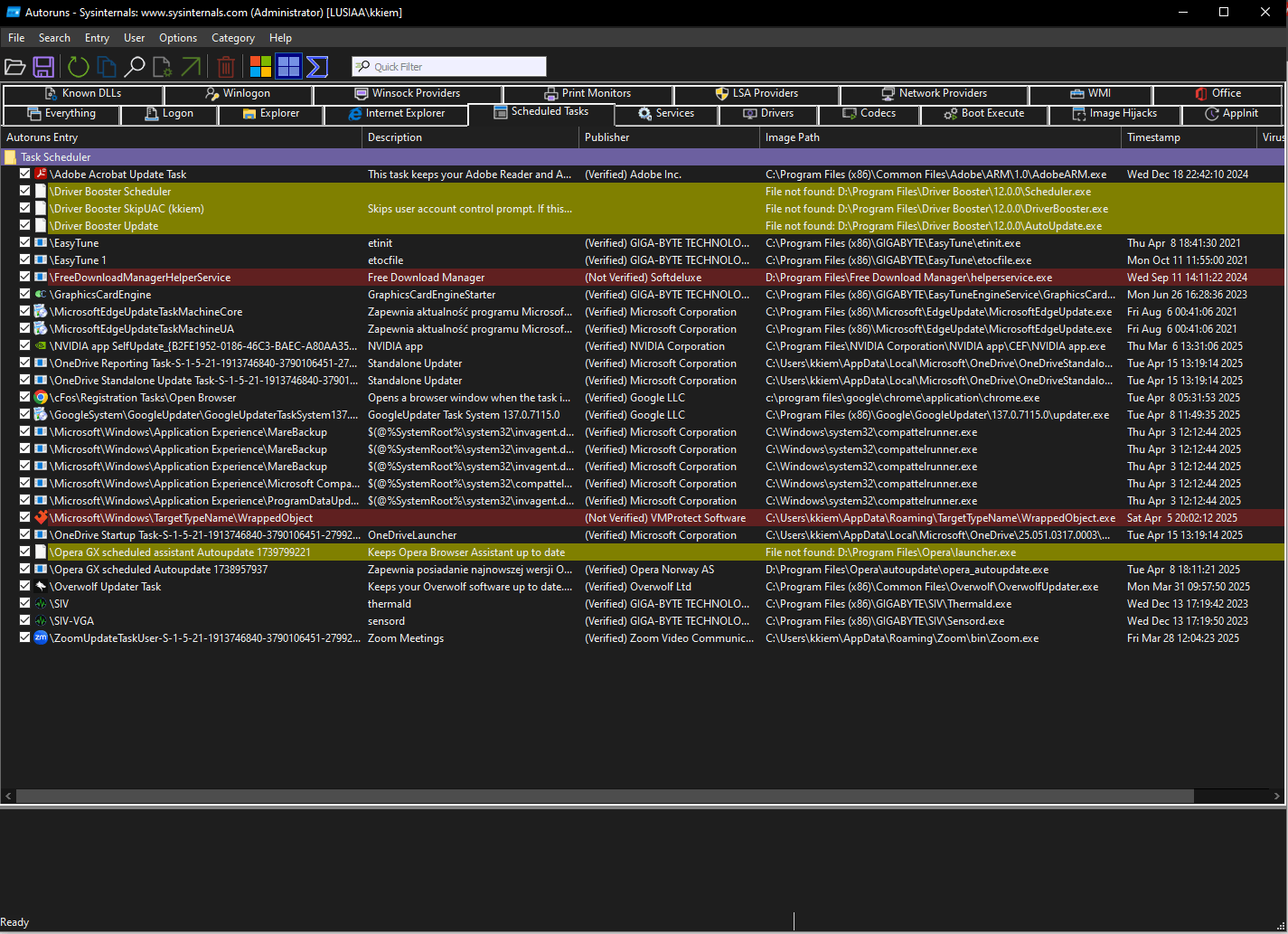Open the Office tab
The height and width of the screenshot is (934, 1288).
(1217, 93)
